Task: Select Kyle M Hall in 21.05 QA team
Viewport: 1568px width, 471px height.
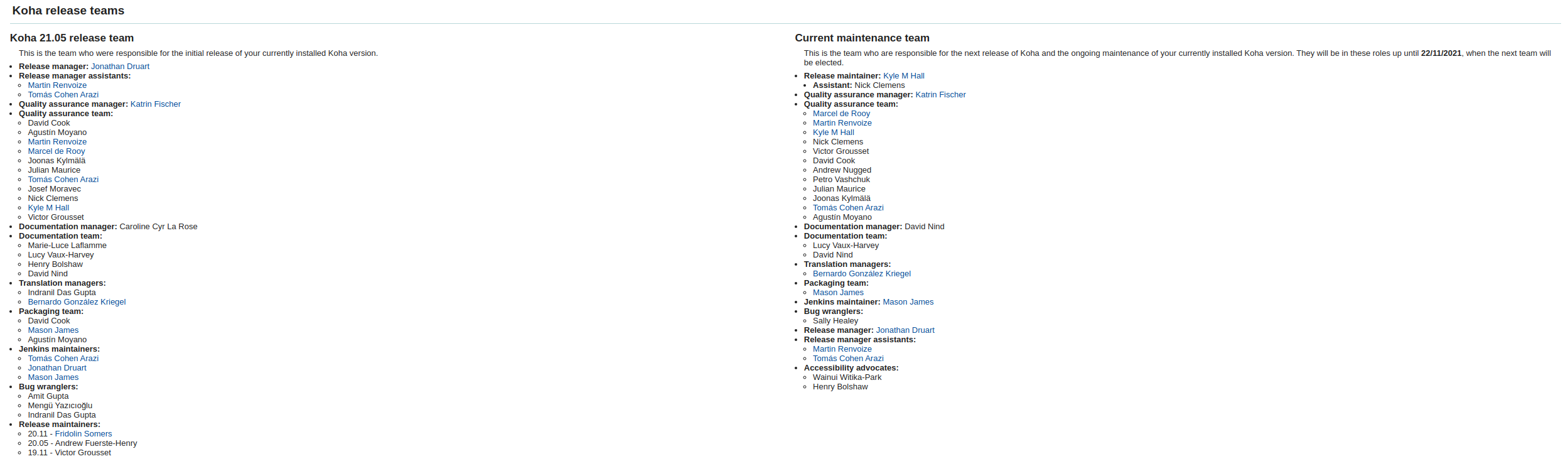Action: tap(48, 208)
